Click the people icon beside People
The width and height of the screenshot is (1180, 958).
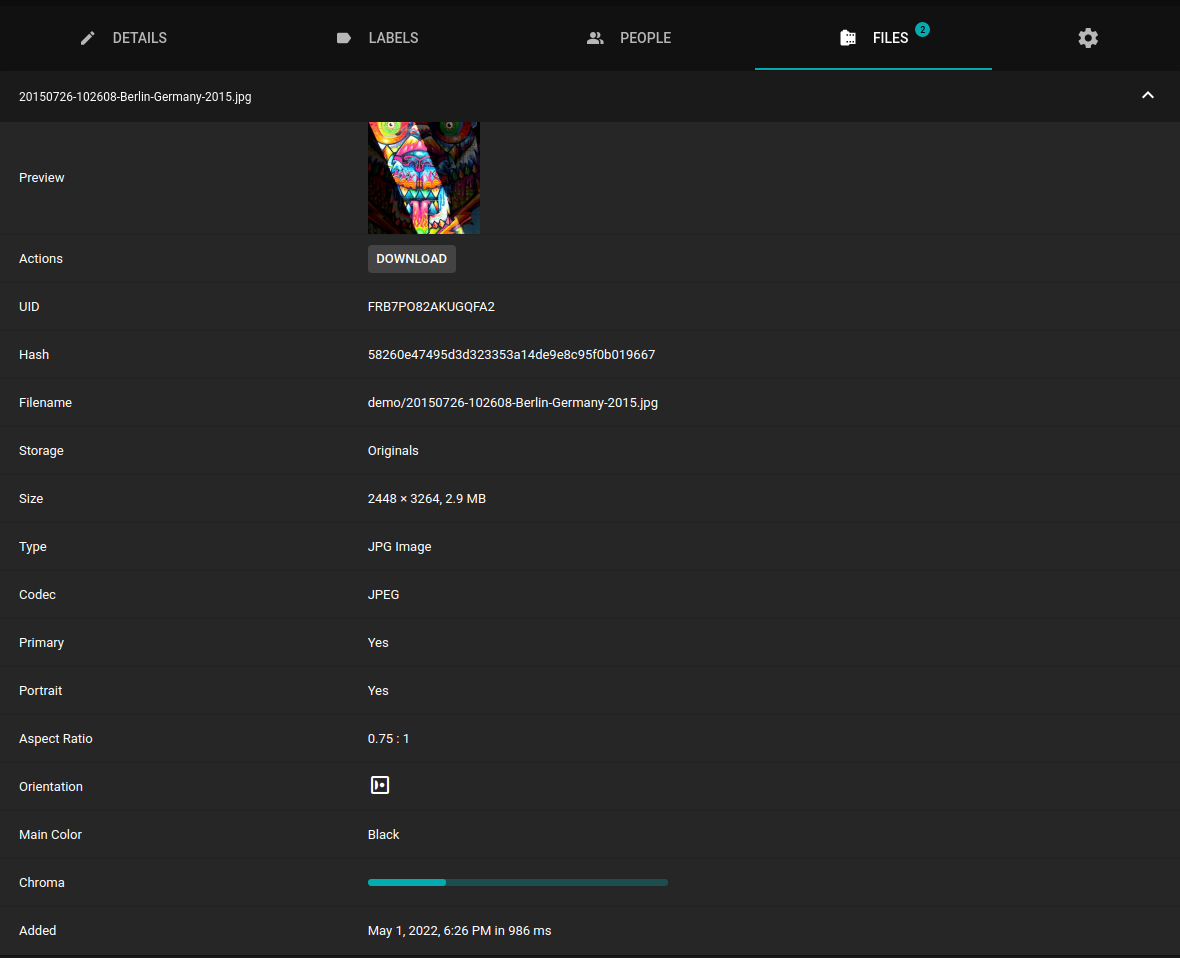click(595, 38)
